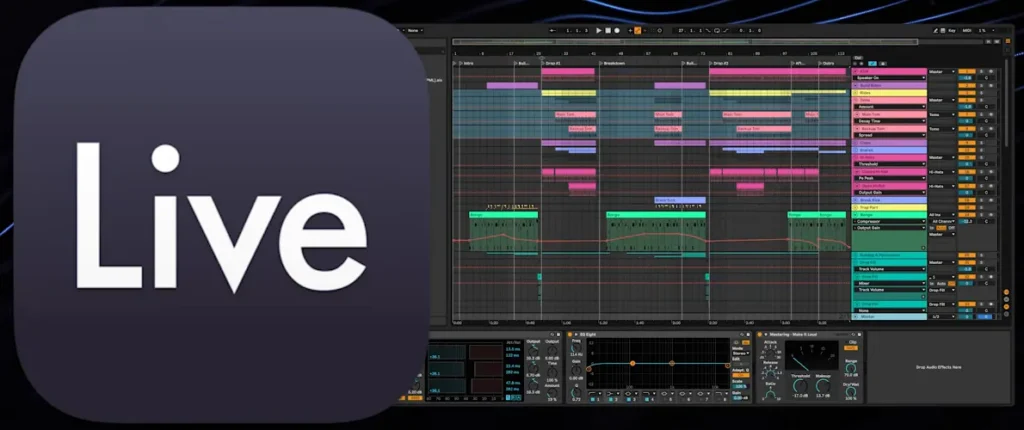Select the Trap Perc track header
Viewport: 1024px width, 430px height.
889,208
